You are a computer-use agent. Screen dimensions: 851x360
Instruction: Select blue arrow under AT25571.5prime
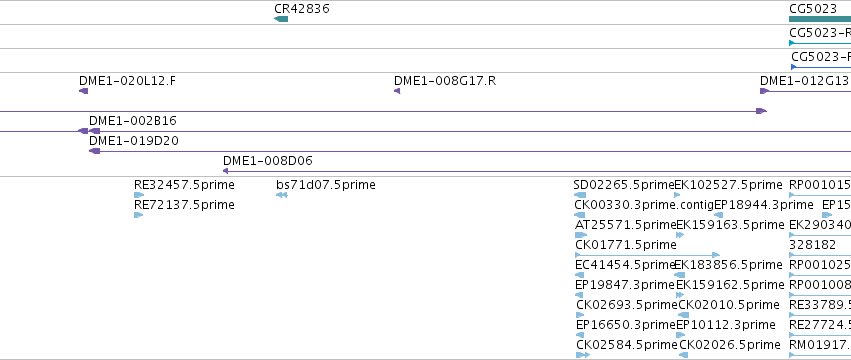point(581,235)
